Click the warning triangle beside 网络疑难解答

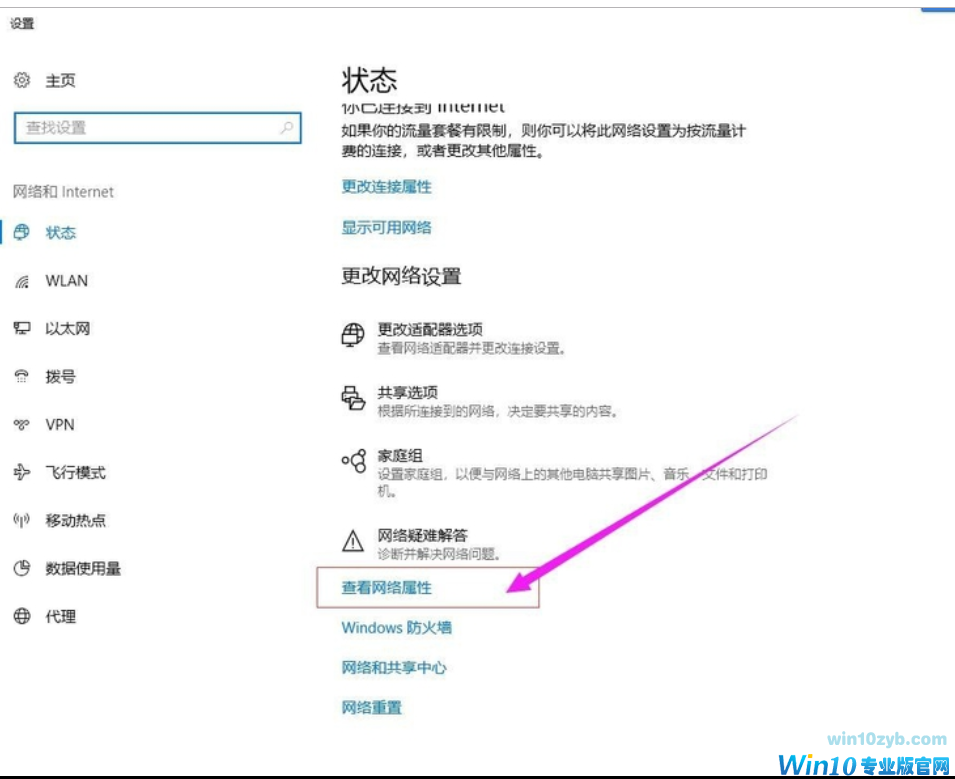(352, 540)
